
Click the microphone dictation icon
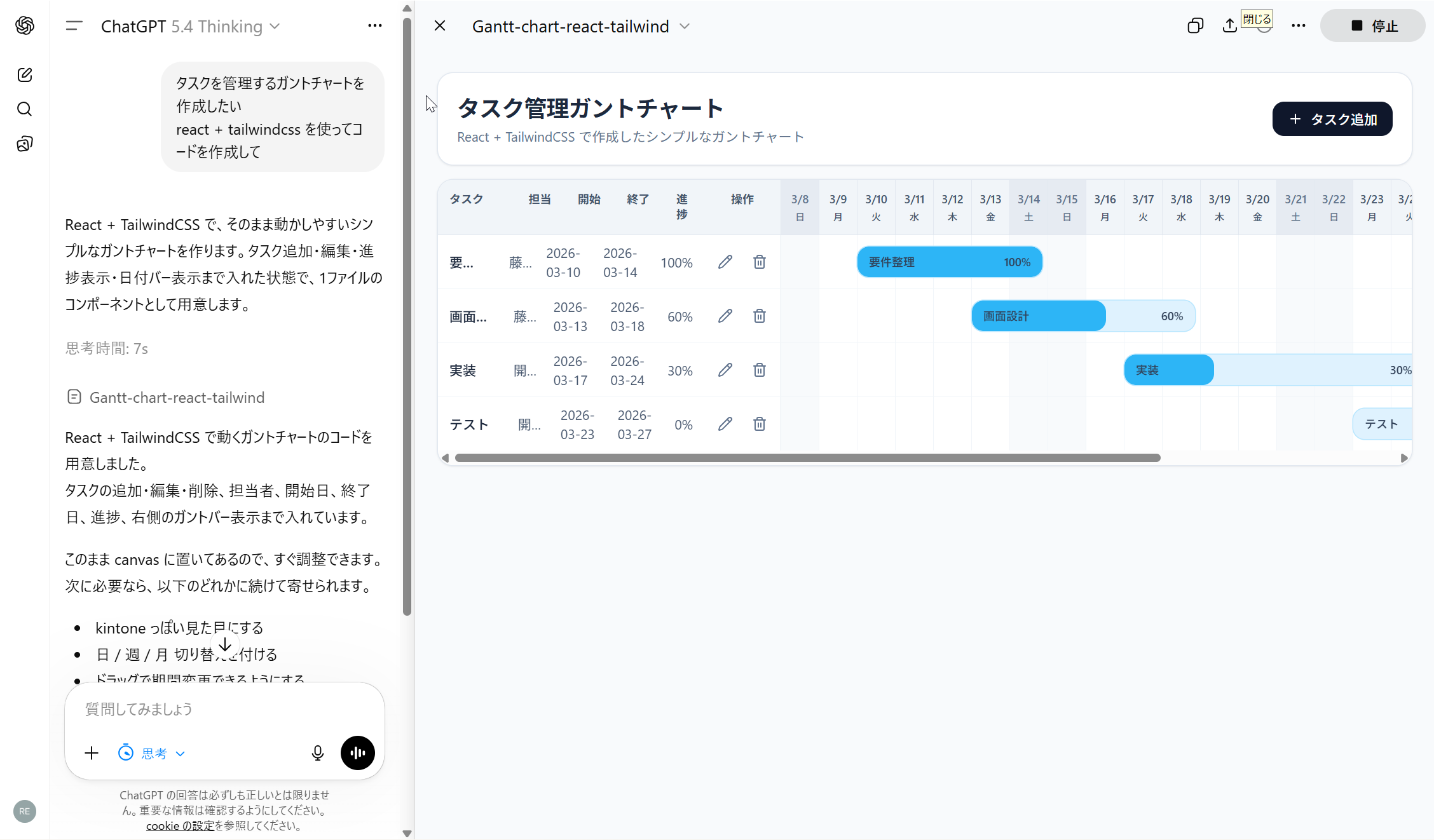pos(318,754)
